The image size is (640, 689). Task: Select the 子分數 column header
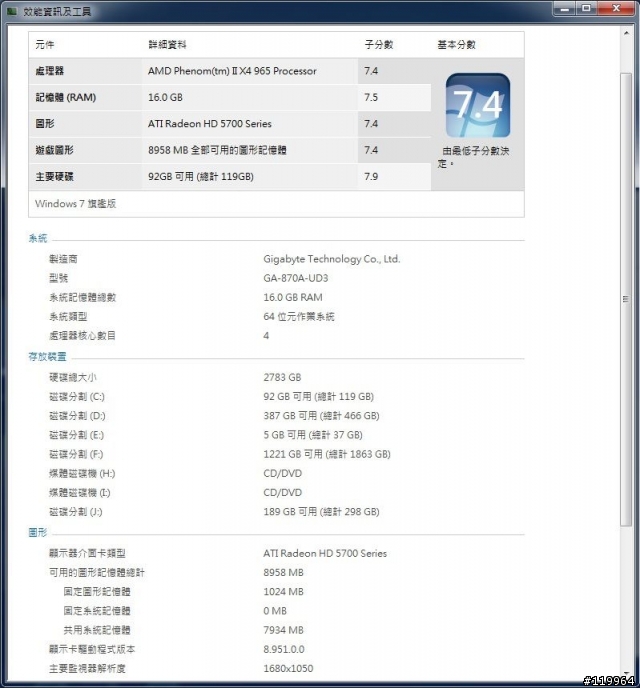378,44
